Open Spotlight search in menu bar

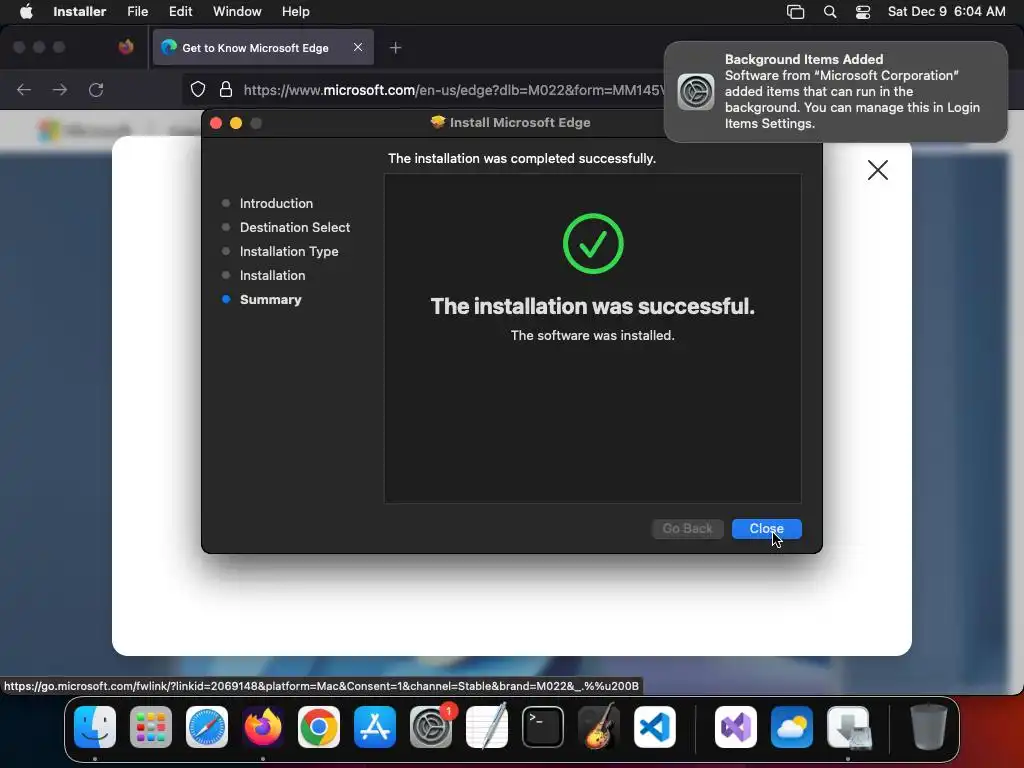[x=829, y=12]
